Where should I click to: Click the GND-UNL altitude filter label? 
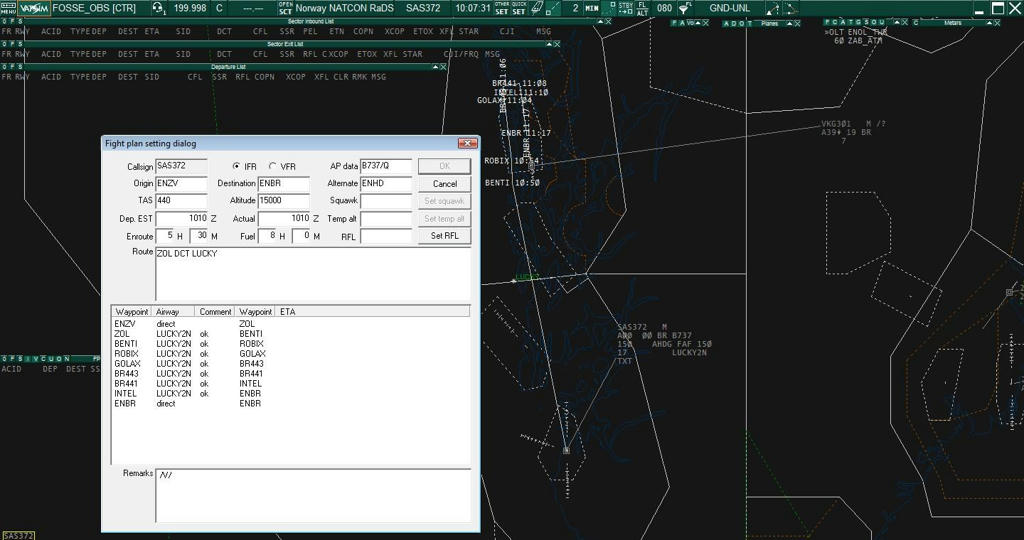tap(729, 8)
